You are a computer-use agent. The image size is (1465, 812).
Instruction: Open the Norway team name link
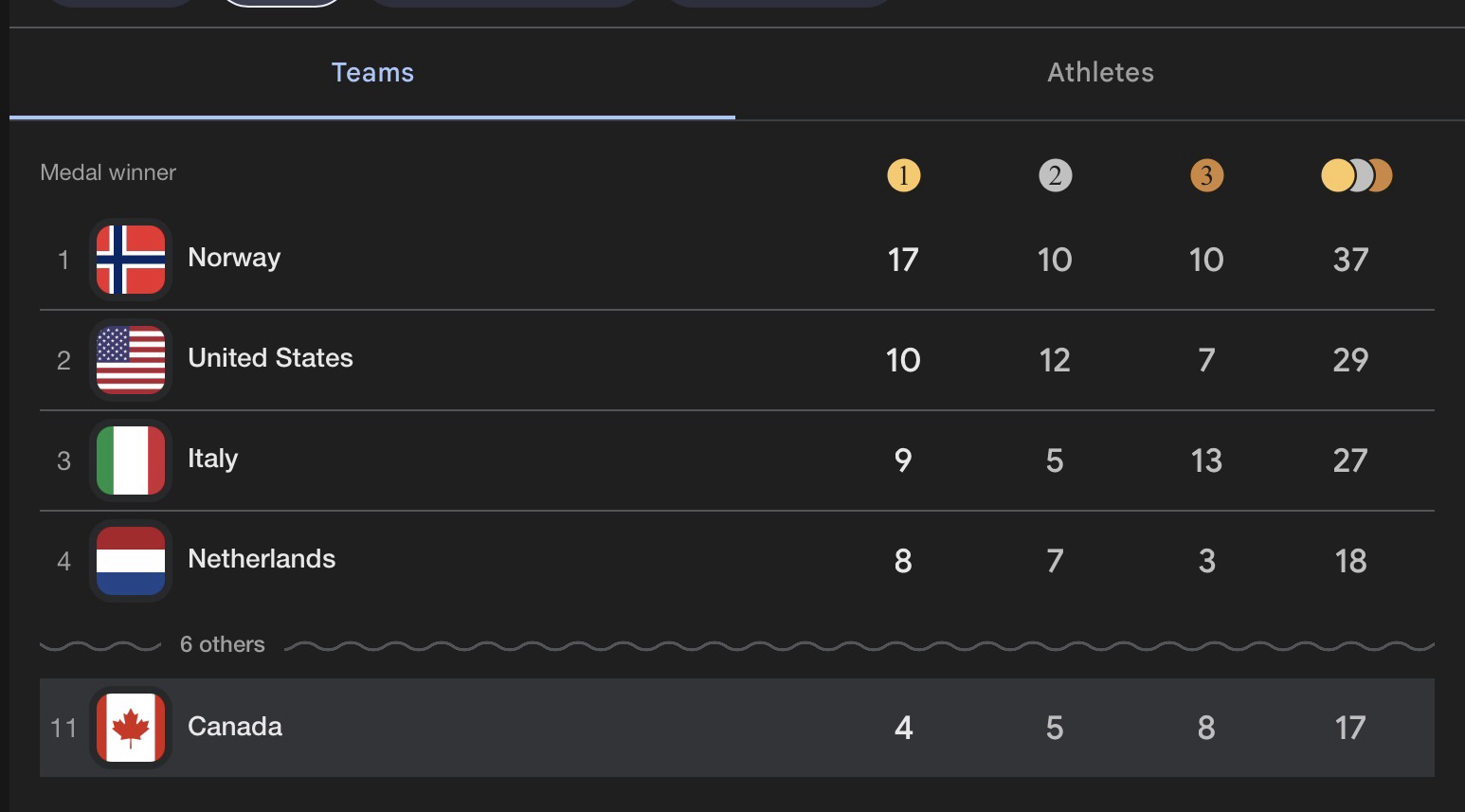(x=234, y=258)
